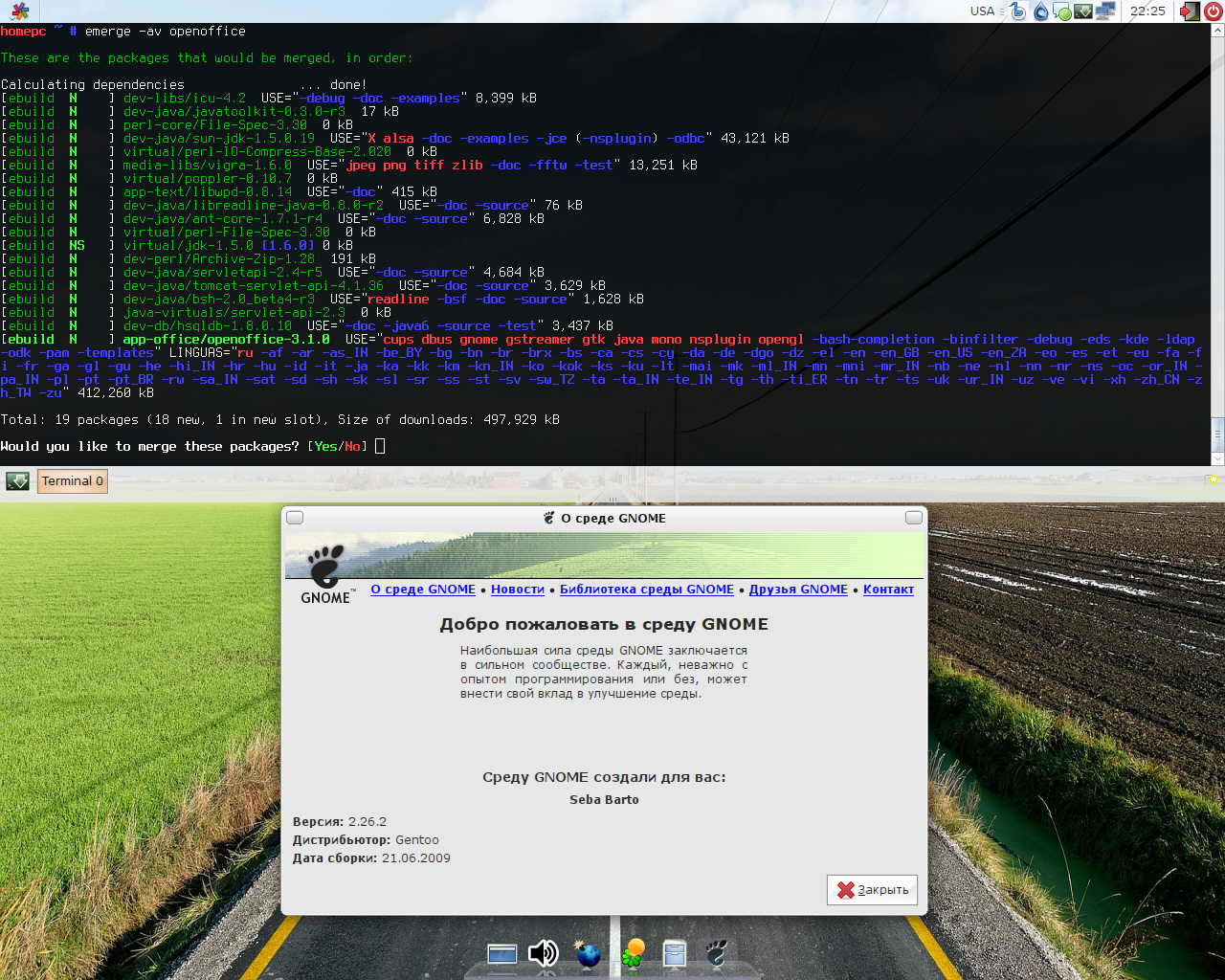The image size is (1225, 980).
Task: Open the chat messenger tray icon
Action: click(x=1062, y=11)
